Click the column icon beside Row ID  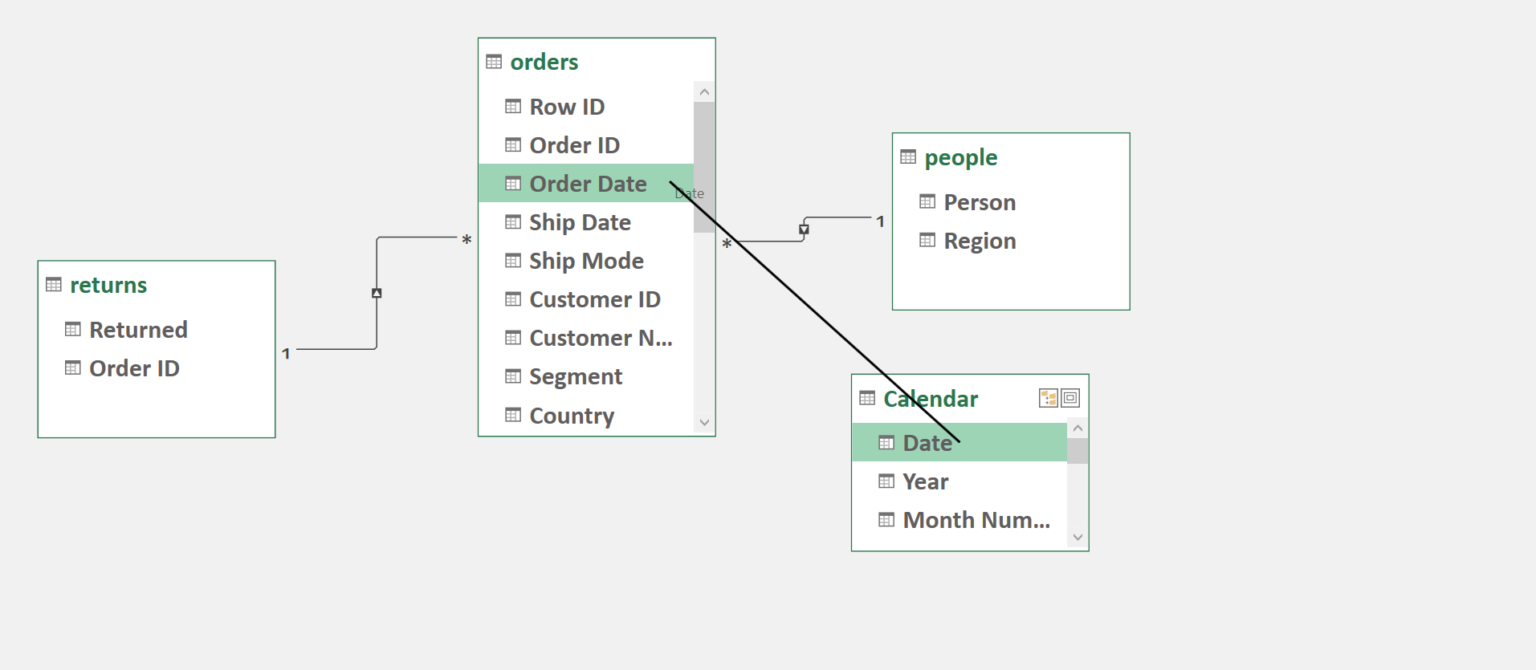click(x=513, y=106)
